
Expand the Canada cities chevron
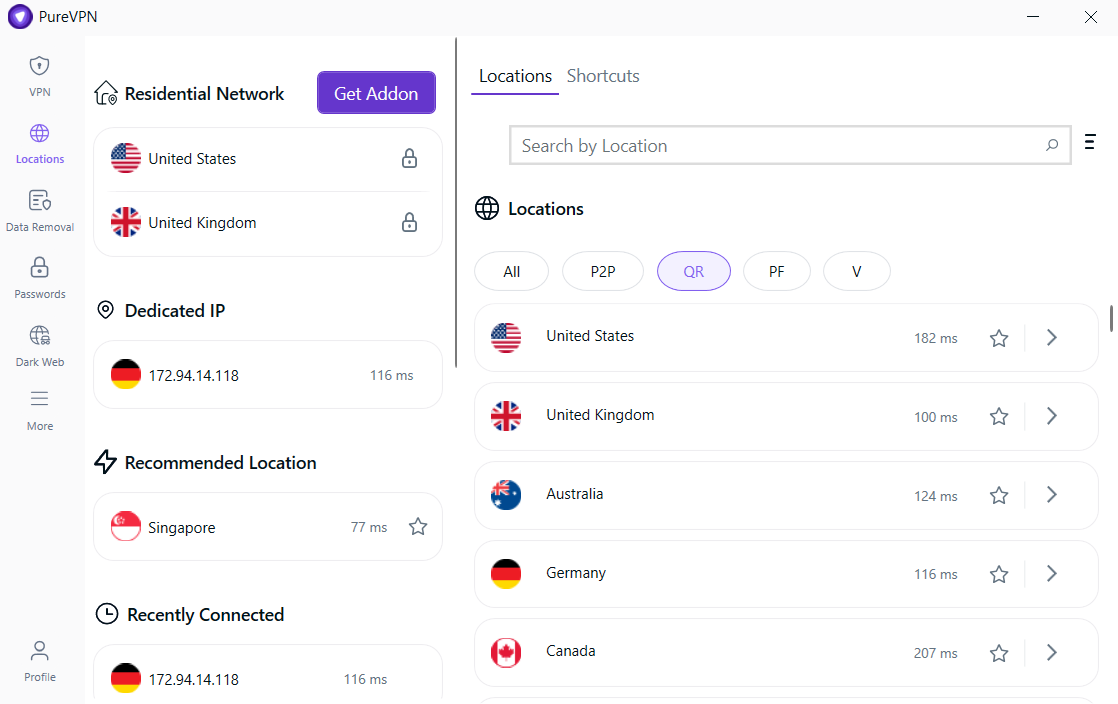pyautogui.click(x=1052, y=653)
